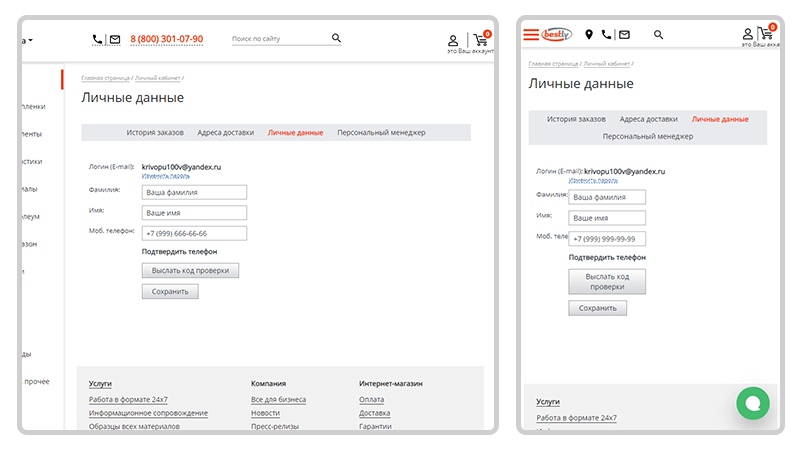Focus phone number field in mobile view
Viewport: 800px width, 450px height.
click(607, 239)
